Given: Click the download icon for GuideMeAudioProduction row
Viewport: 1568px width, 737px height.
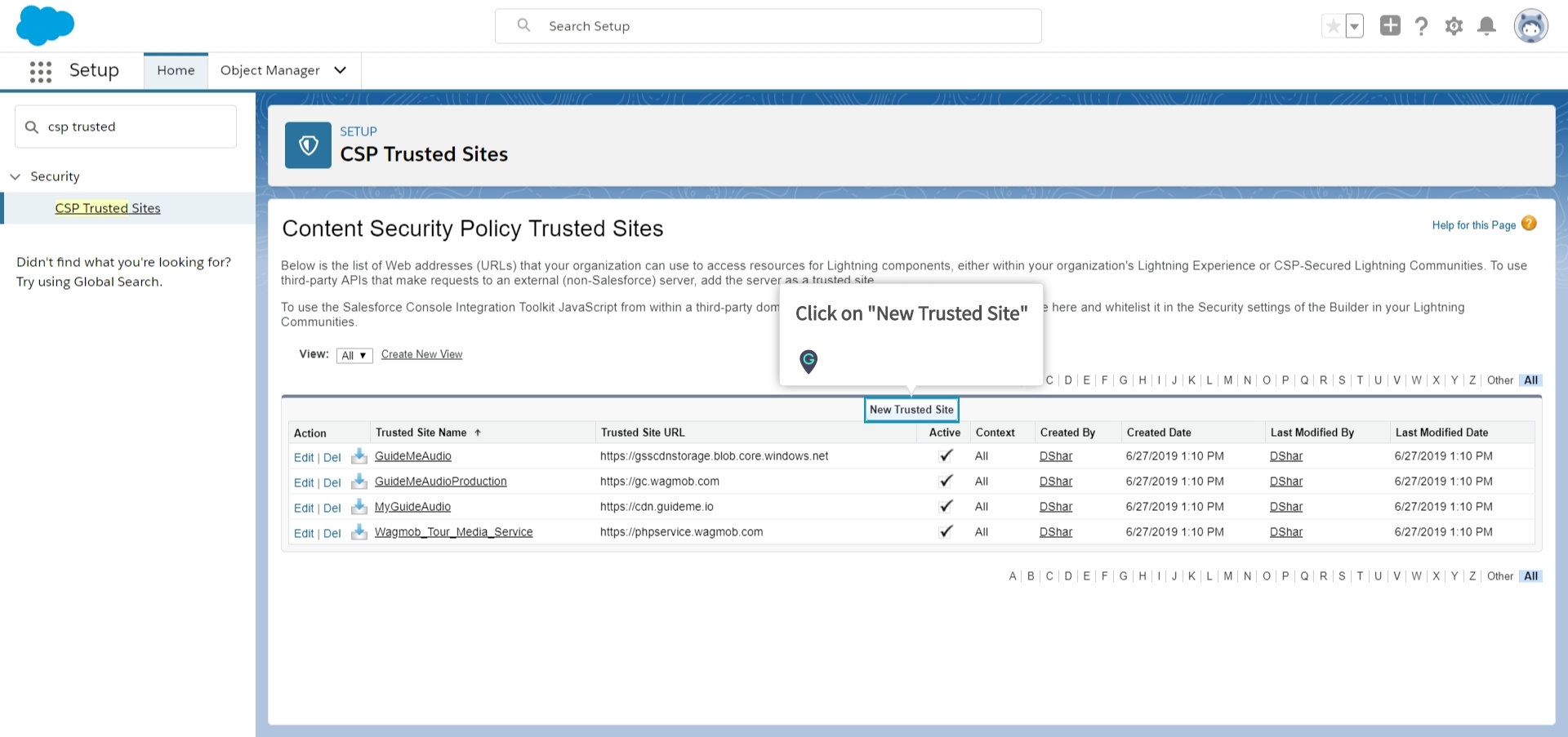Looking at the screenshot, I should (x=359, y=481).
